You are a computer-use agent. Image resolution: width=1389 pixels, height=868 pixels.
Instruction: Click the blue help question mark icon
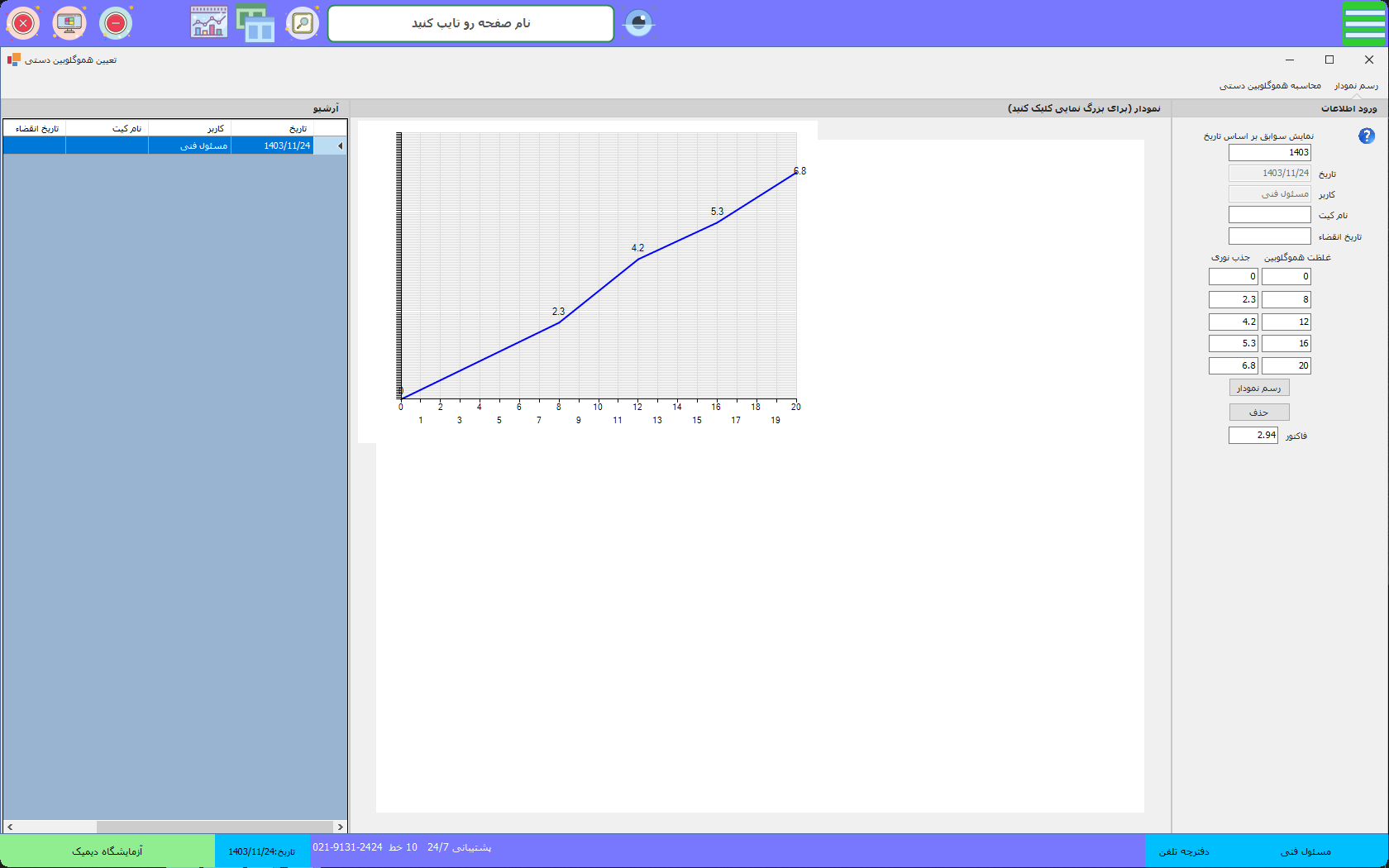(1367, 136)
